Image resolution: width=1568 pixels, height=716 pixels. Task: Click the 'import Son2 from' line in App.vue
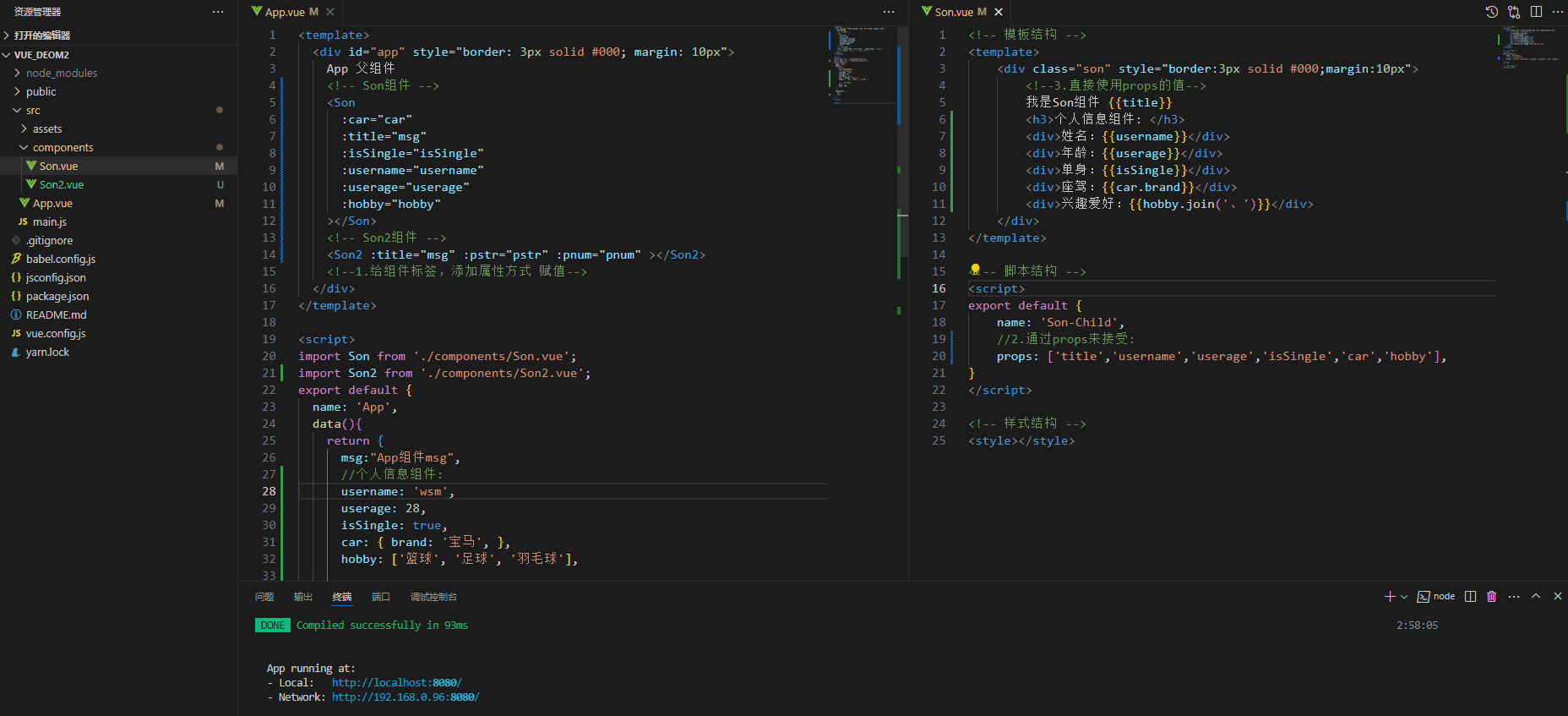click(444, 374)
